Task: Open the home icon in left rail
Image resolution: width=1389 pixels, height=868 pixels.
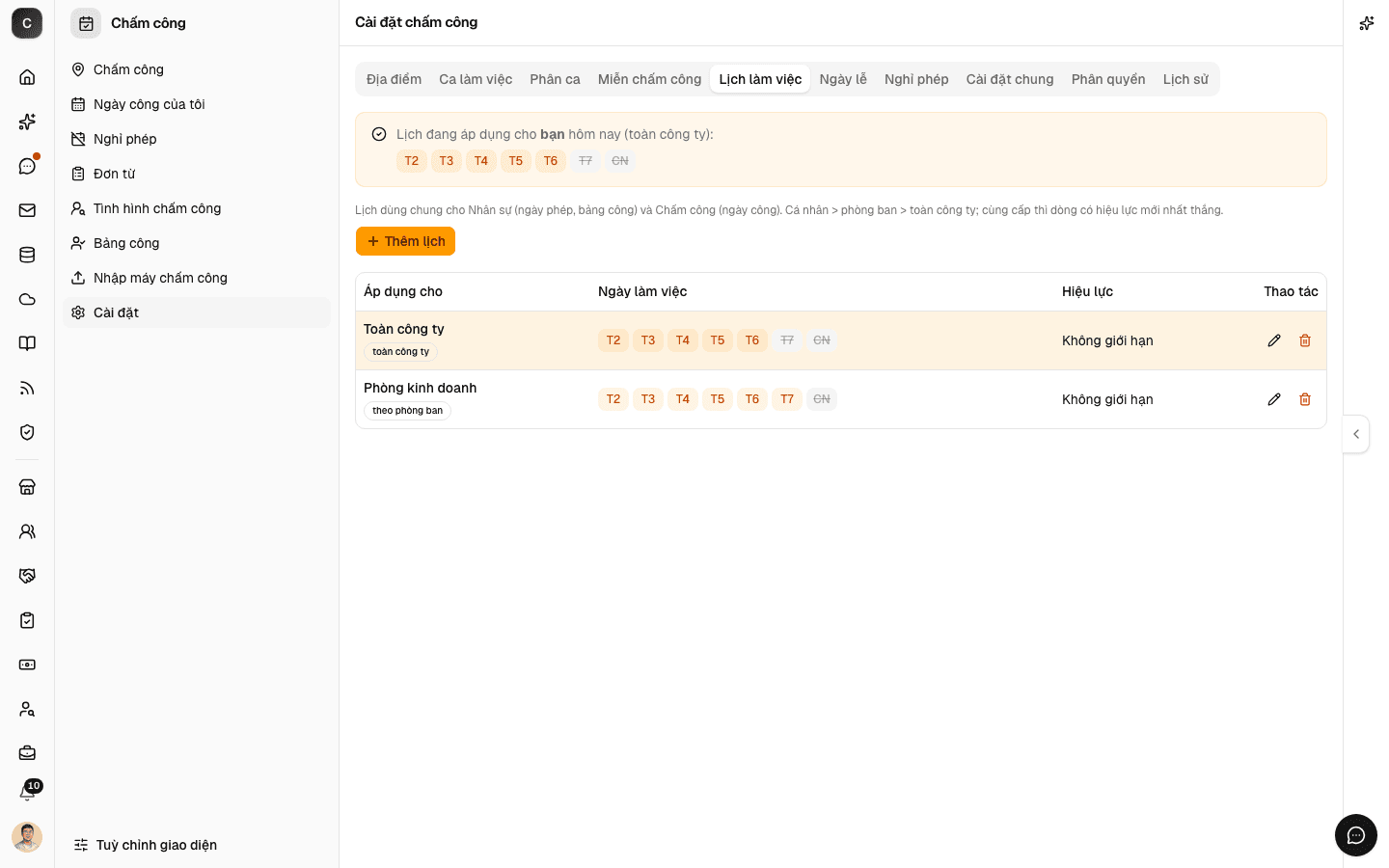Action: click(27, 77)
